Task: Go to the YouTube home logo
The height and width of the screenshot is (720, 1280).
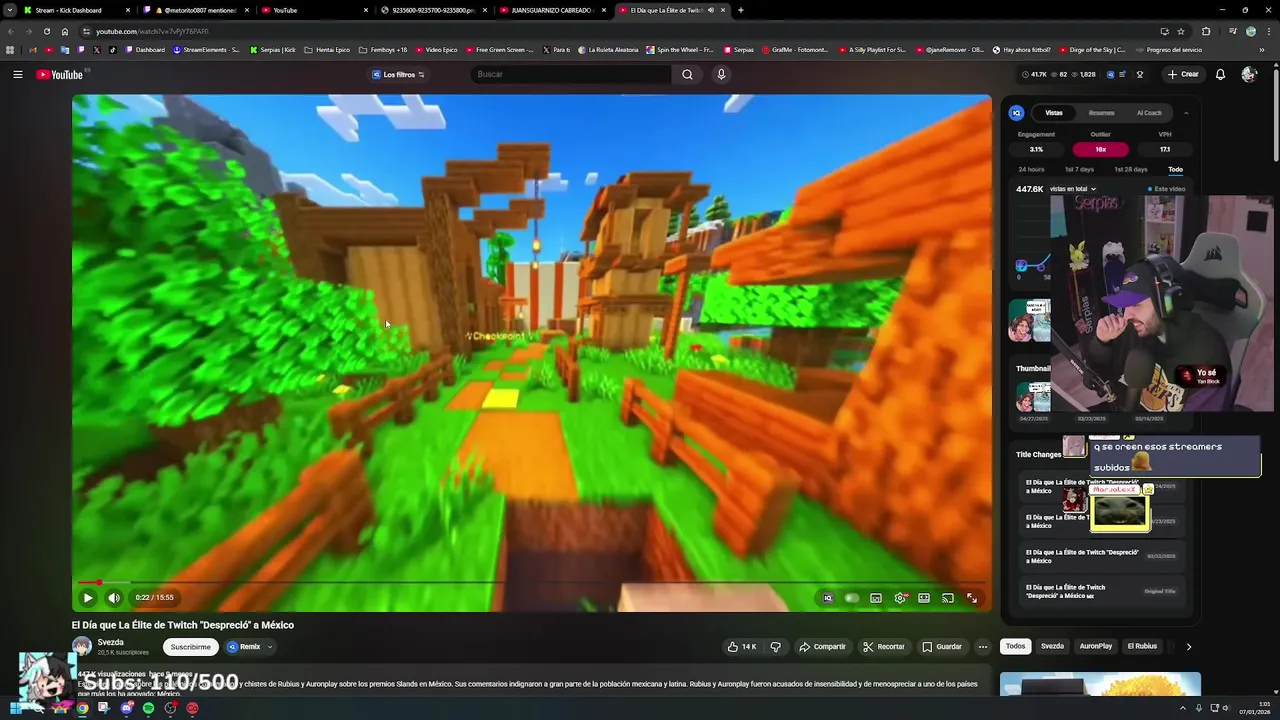Action: click(60, 74)
